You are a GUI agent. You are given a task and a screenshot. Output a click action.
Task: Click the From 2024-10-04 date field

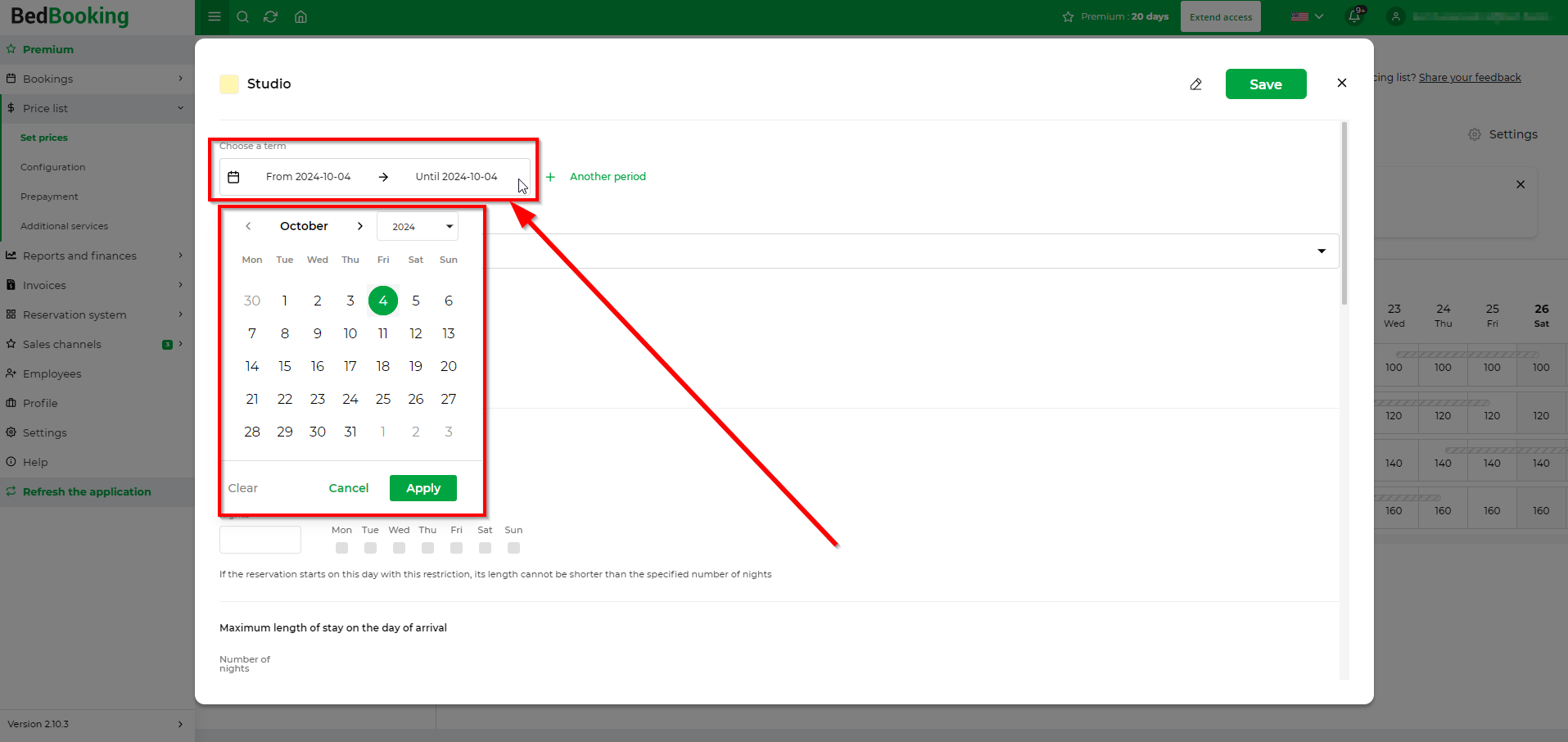pyautogui.click(x=308, y=177)
